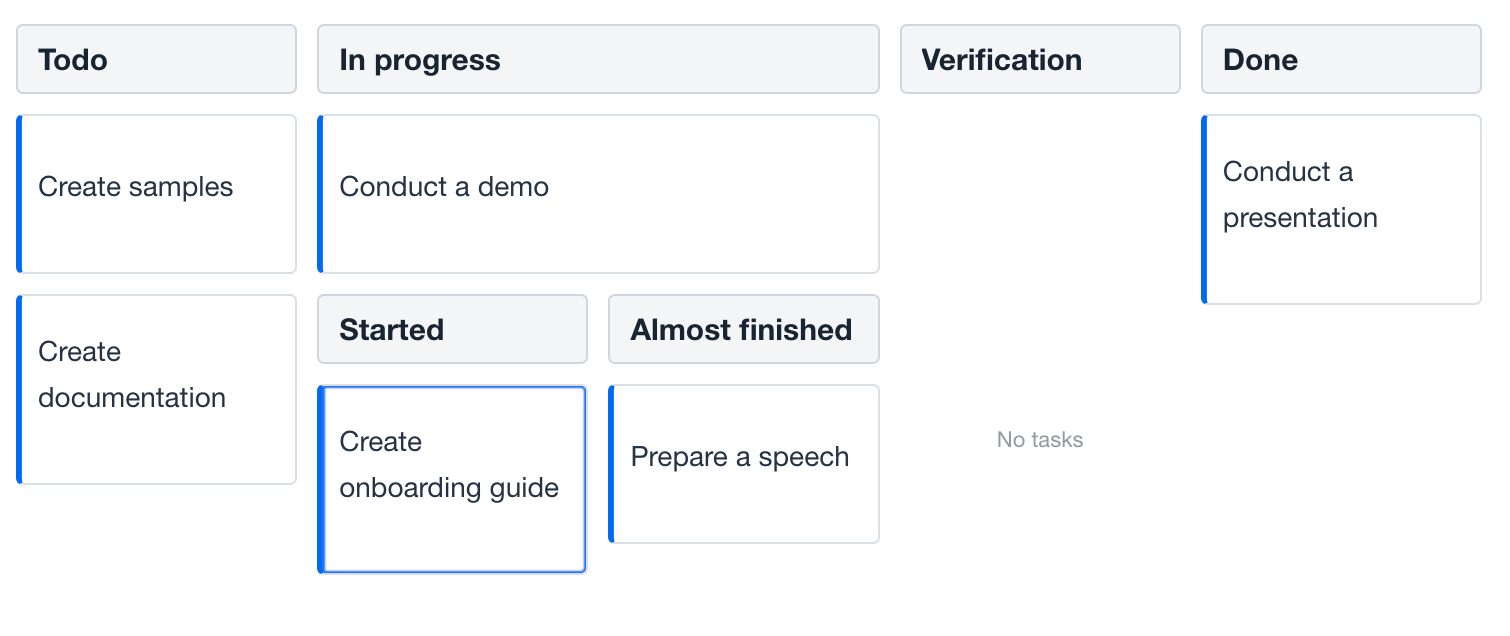This screenshot has height=636, width=1510.
Task: Open the Prepare a speech card
Action: 745,464
